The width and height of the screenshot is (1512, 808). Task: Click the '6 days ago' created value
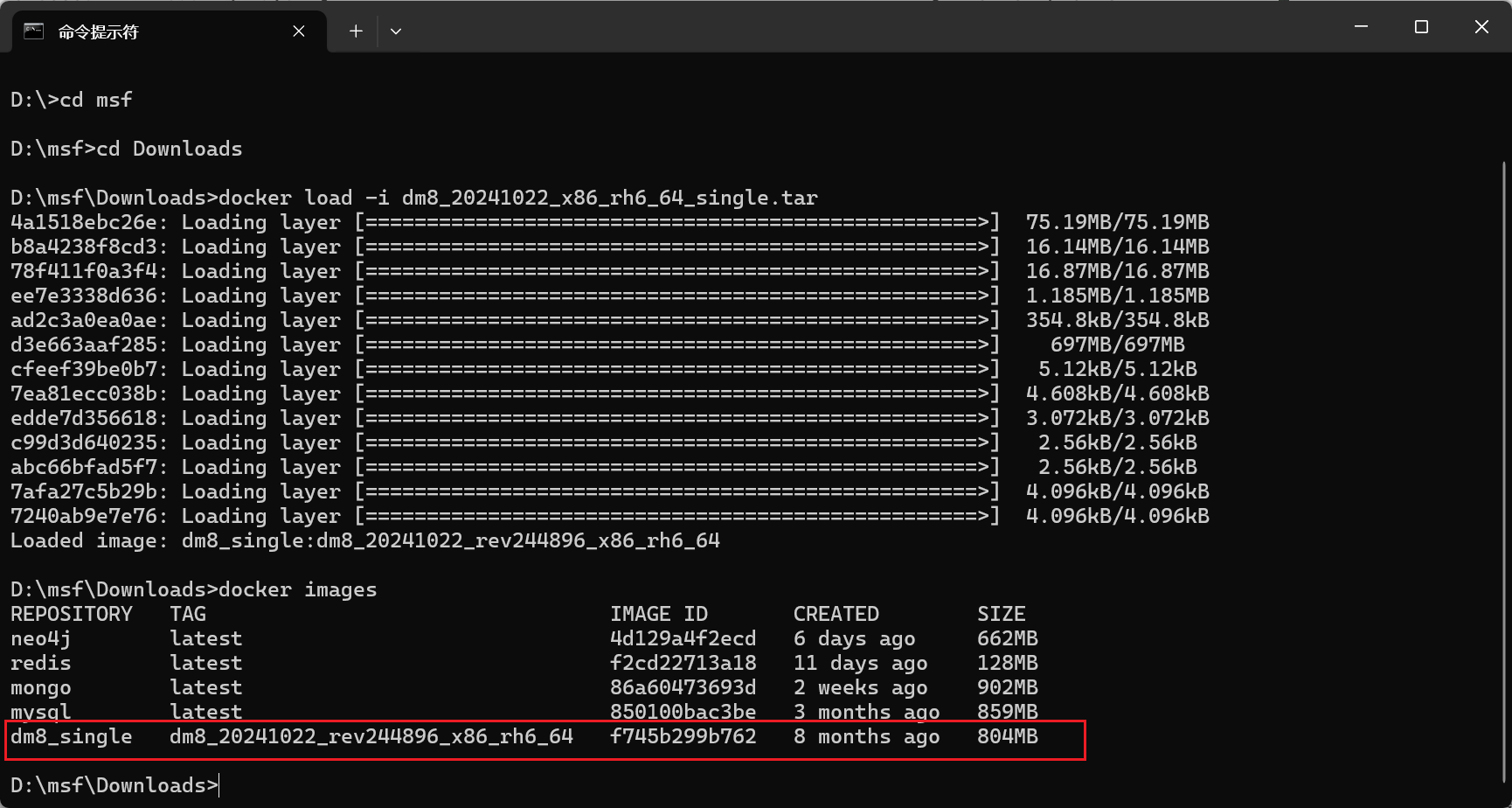tap(855, 638)
